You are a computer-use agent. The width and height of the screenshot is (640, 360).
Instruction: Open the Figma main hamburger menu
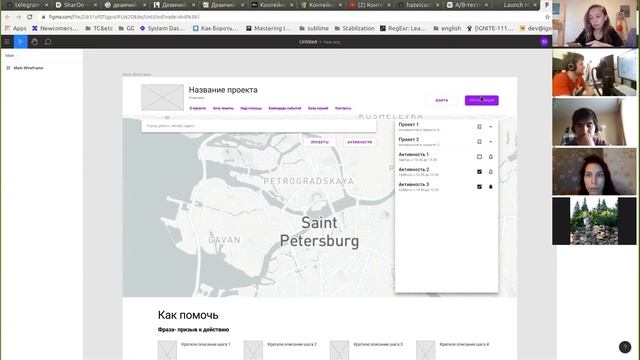point(7,42)
